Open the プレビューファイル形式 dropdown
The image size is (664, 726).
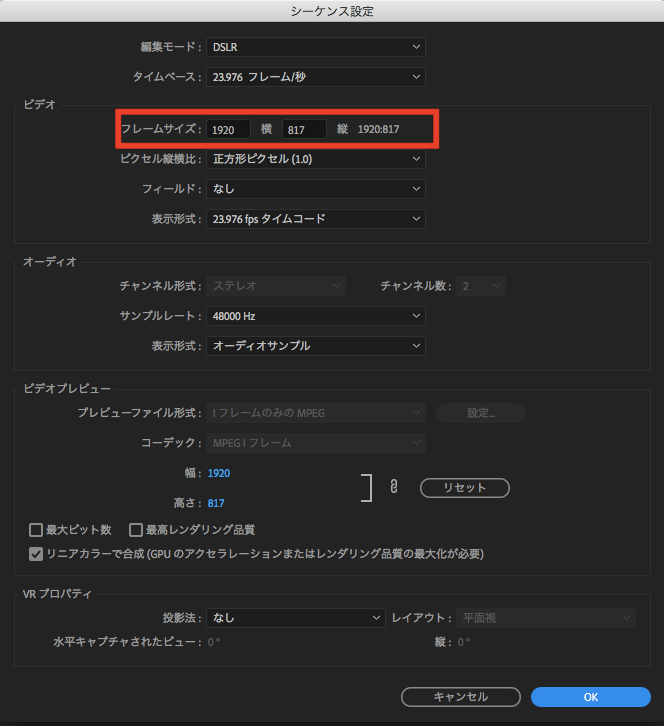point(316,413)
